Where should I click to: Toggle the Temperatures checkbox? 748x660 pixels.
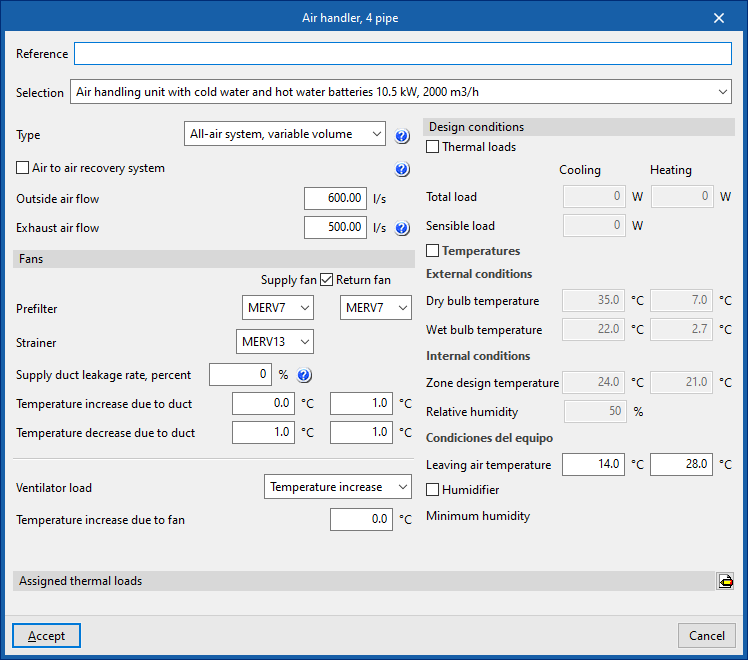pos(432,251)
